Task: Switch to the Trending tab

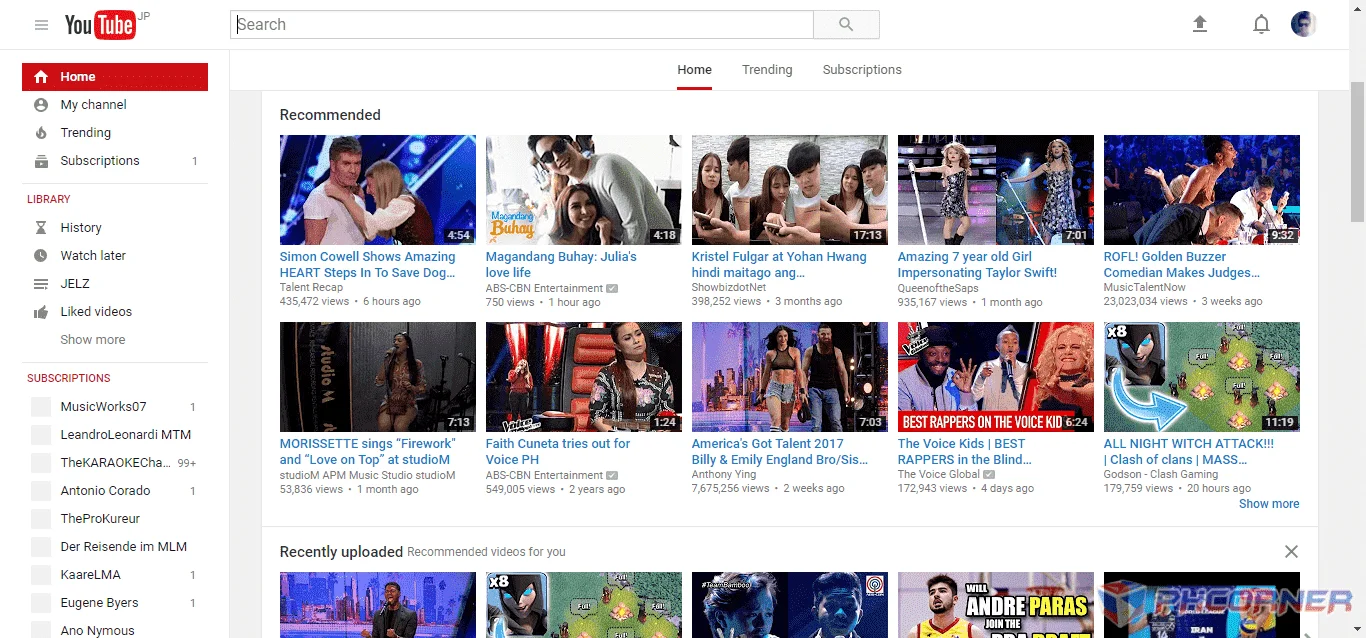Action: (767, 70)
